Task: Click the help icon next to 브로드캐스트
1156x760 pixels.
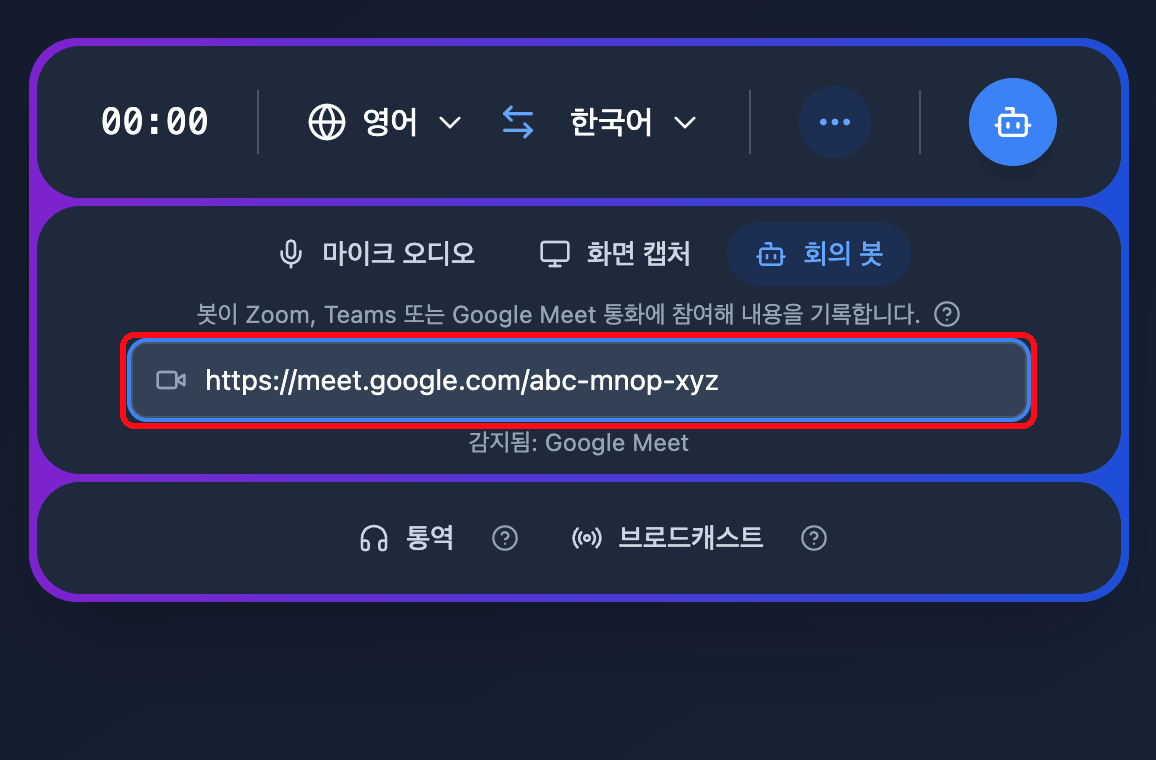Action: click(814, 538)
